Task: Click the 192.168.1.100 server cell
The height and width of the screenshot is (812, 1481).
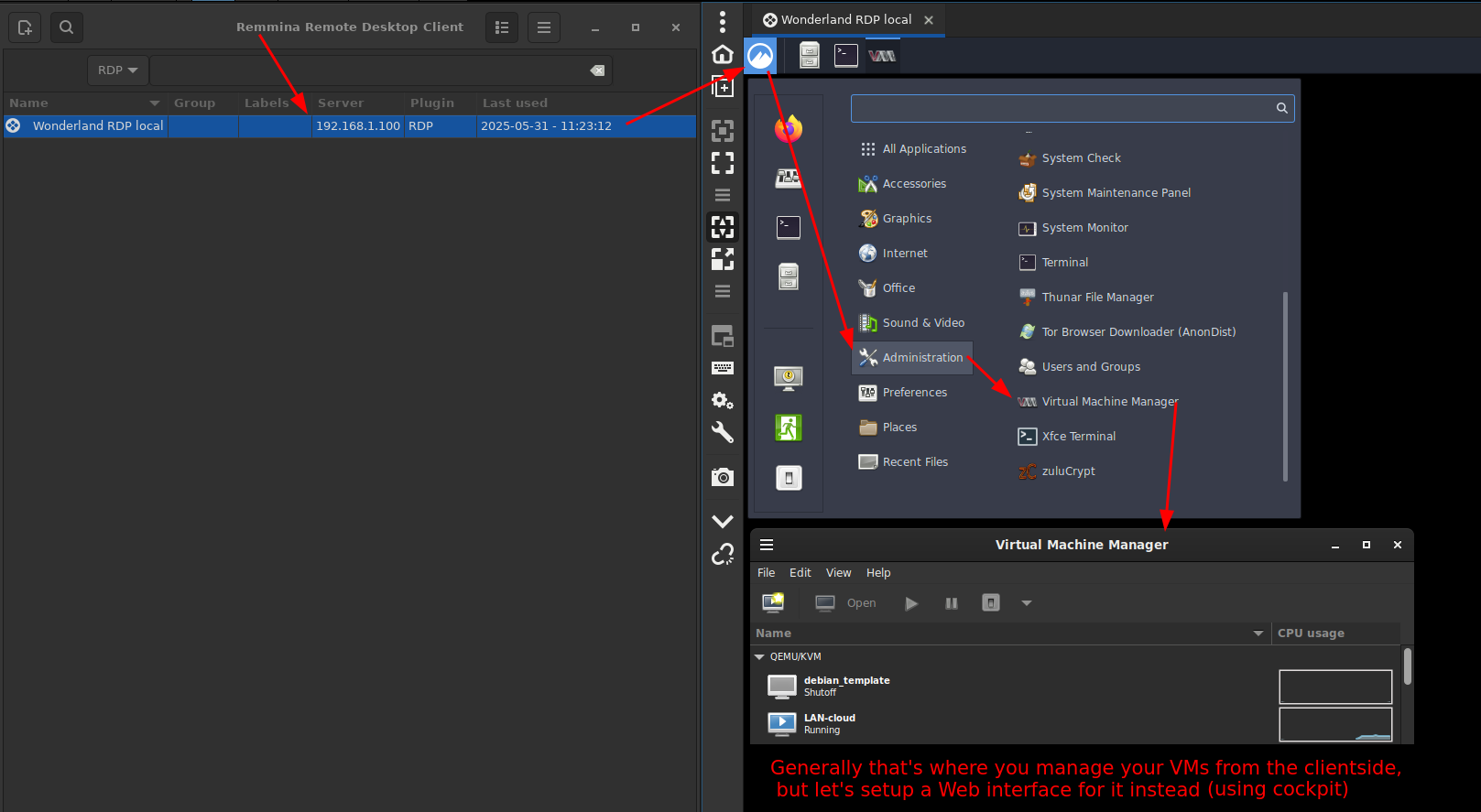Action: [358, 126]
